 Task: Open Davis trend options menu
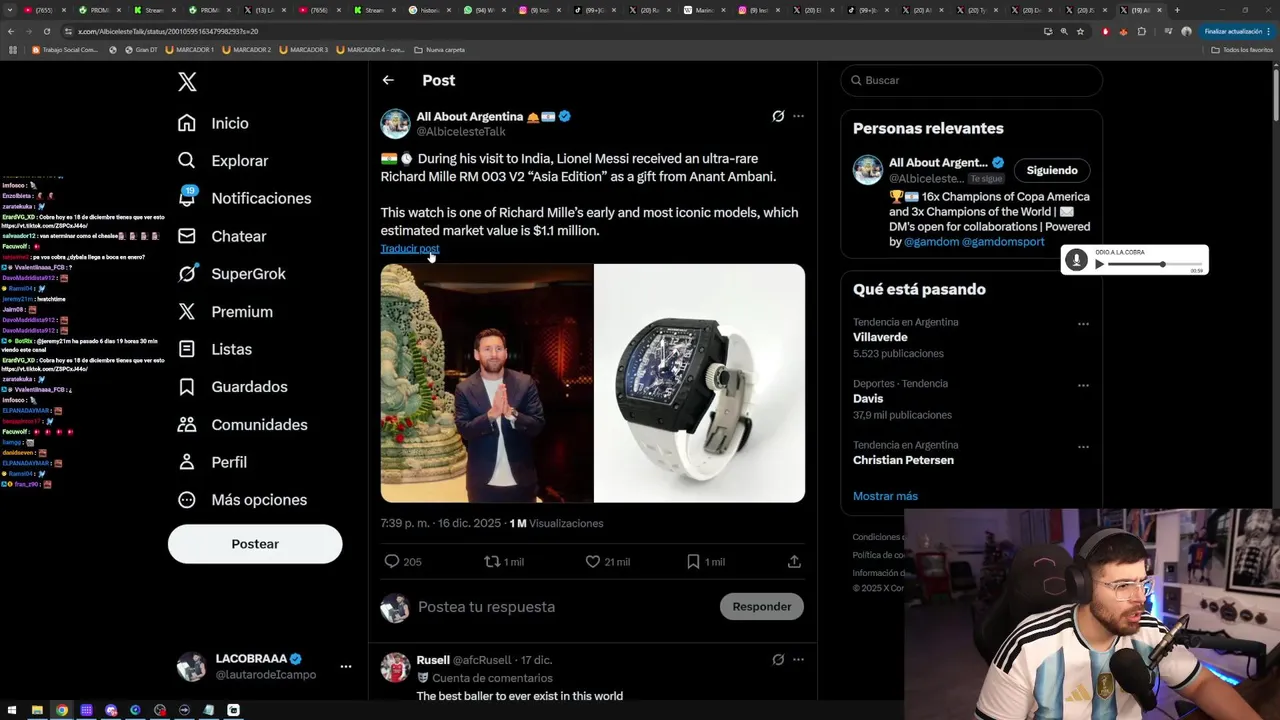click(1083, 385)
